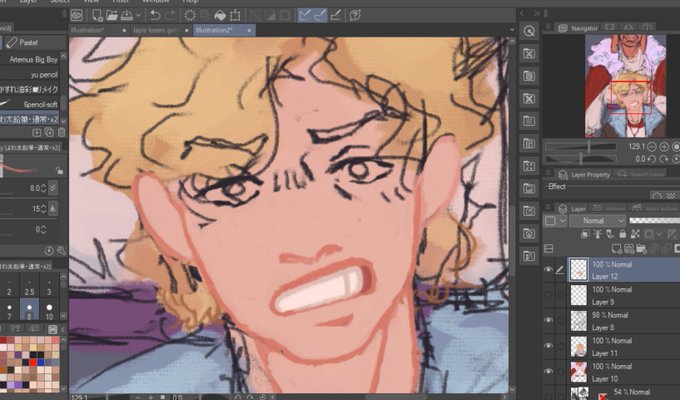The image size is (680, 400).
Task: Toggle Clip to Layer Below icon
Action: coord(585,234)
